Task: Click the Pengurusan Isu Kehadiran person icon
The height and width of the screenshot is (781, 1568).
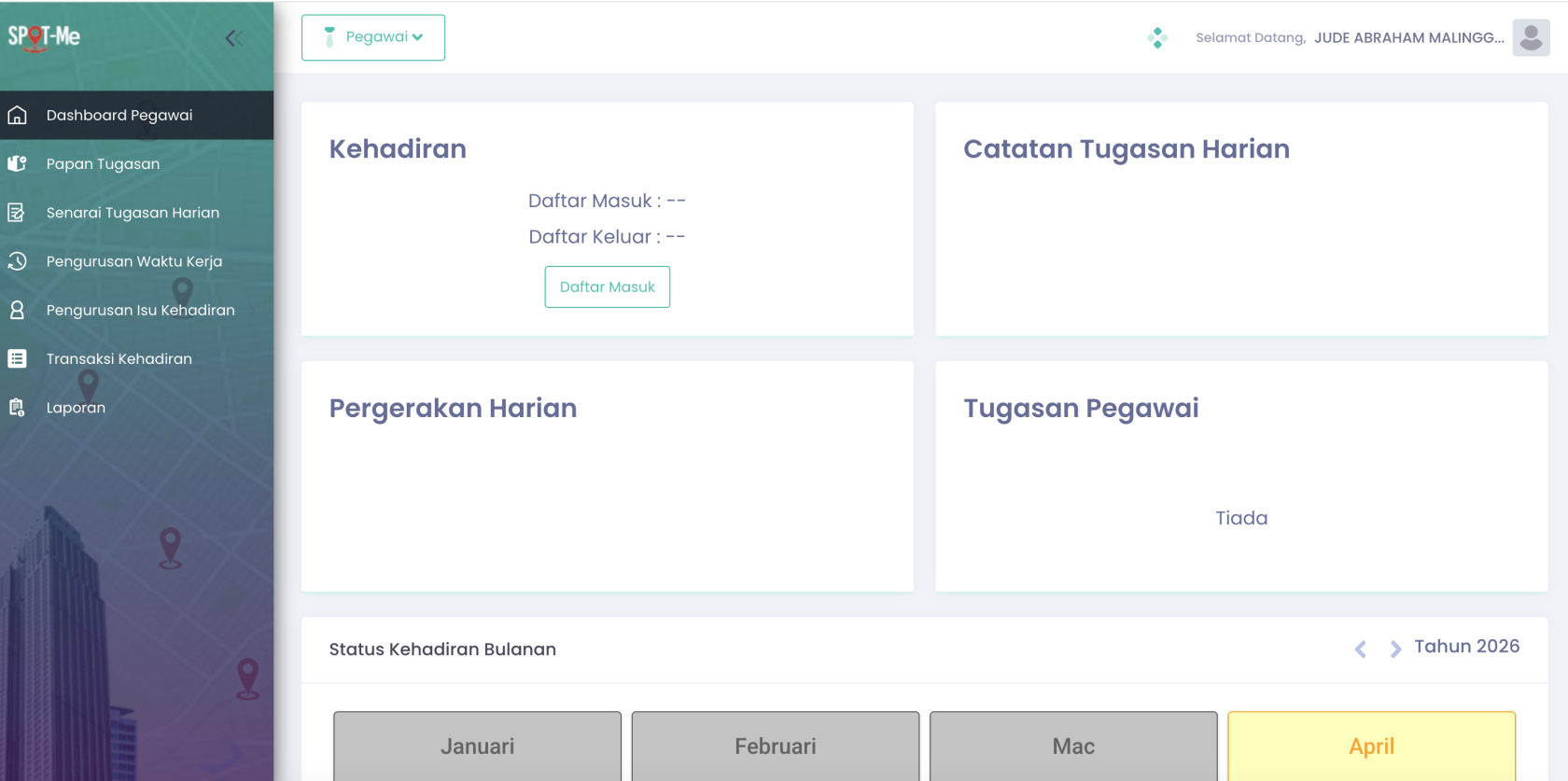Action: [17, 310]
